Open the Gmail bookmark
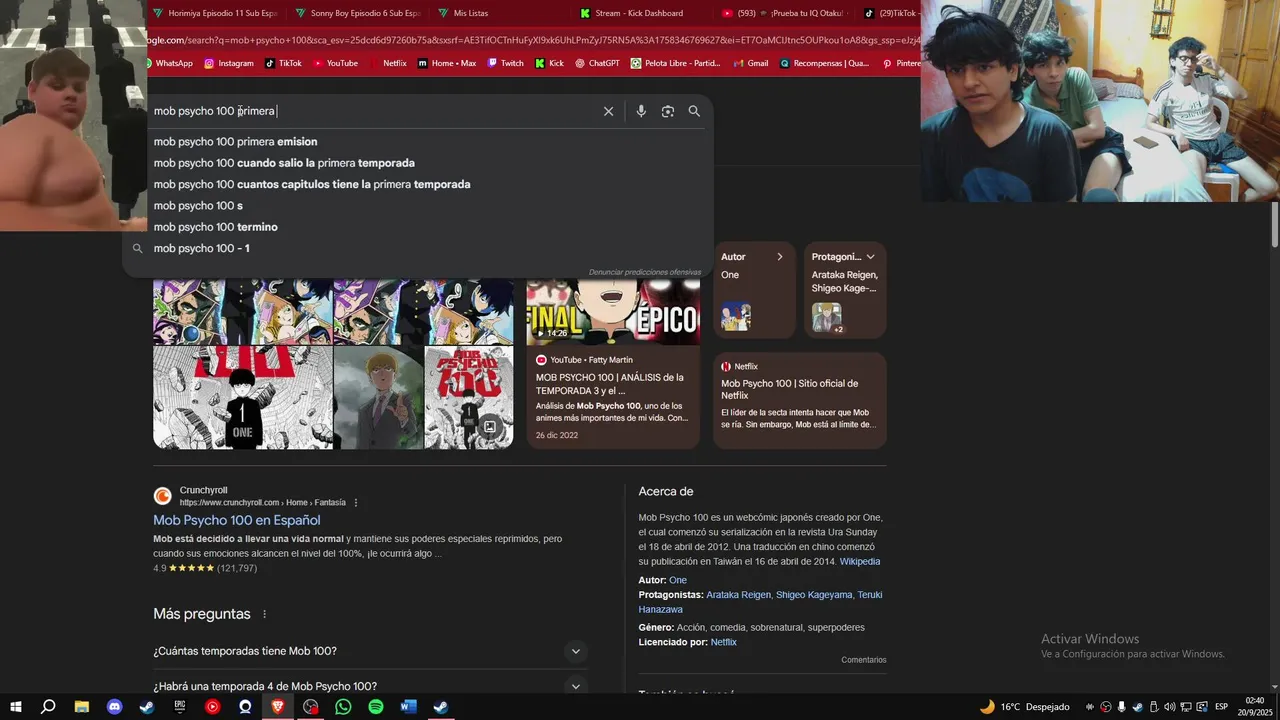Screen dimensions: 1280x720 point(751,63)
